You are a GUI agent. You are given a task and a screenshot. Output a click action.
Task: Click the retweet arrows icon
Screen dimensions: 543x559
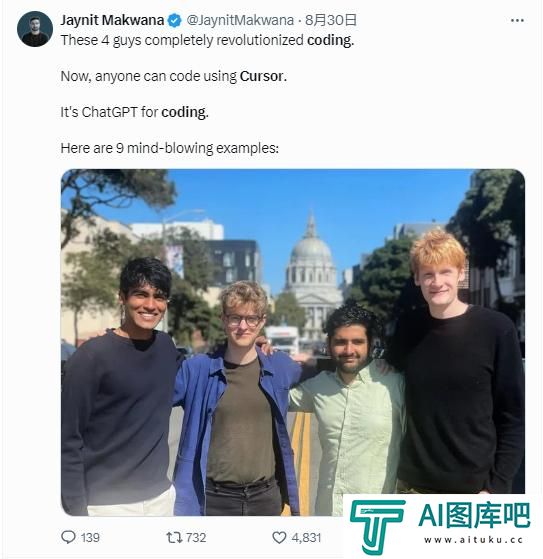(x=174, y=537)
